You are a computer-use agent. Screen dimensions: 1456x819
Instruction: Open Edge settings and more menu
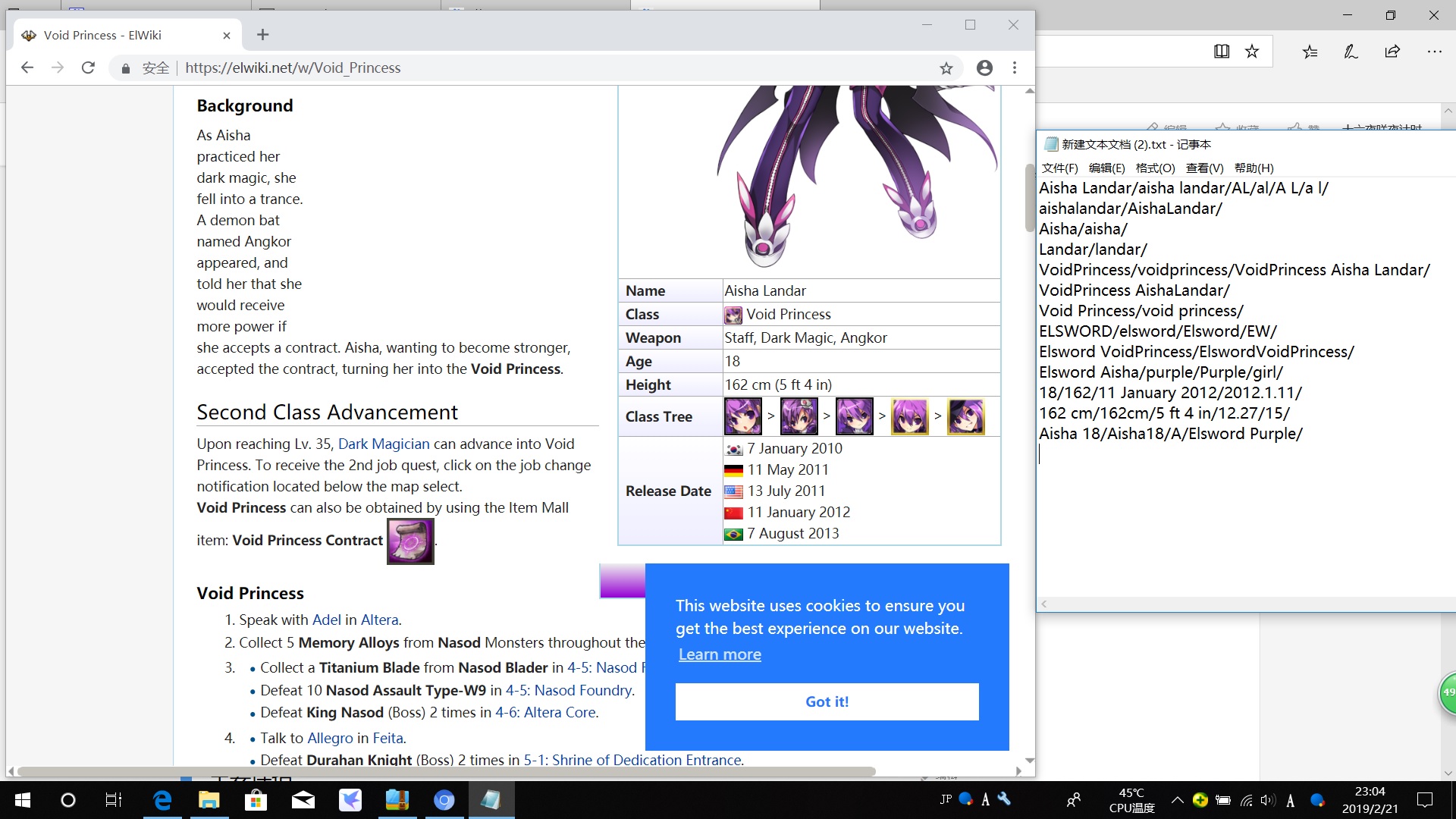click(1434, 52)
